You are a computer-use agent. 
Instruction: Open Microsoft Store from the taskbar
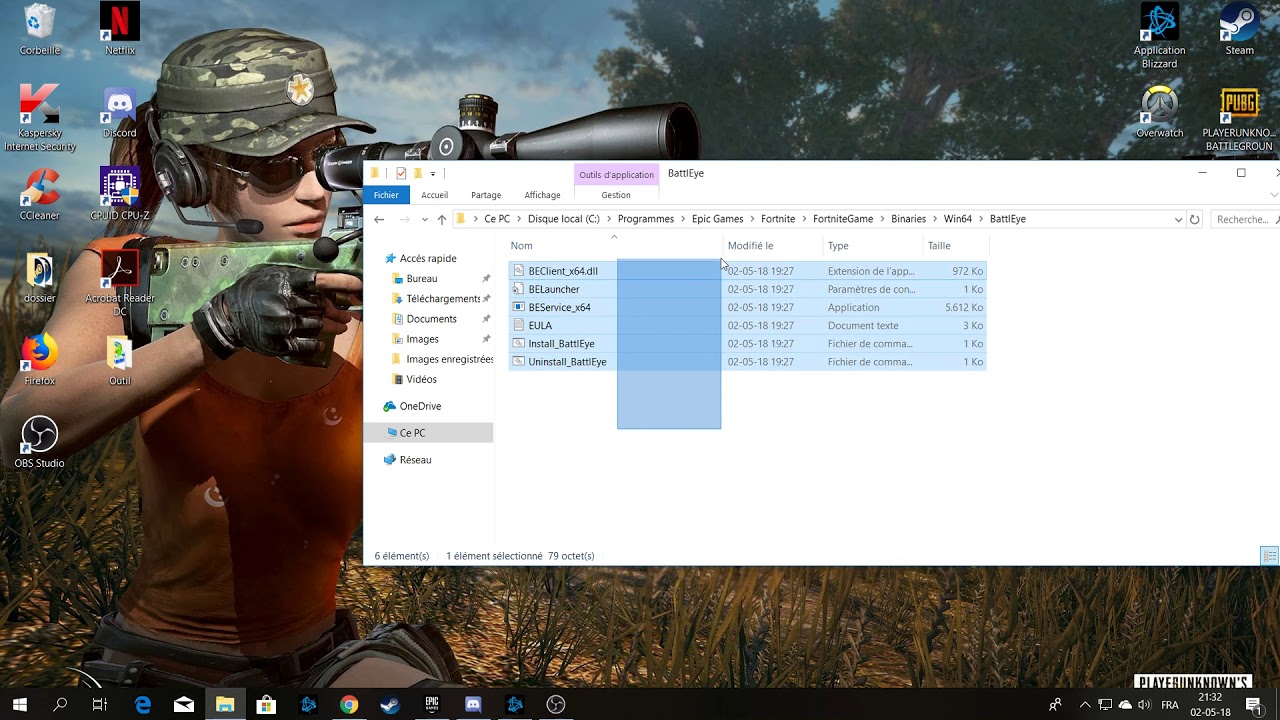266,705
